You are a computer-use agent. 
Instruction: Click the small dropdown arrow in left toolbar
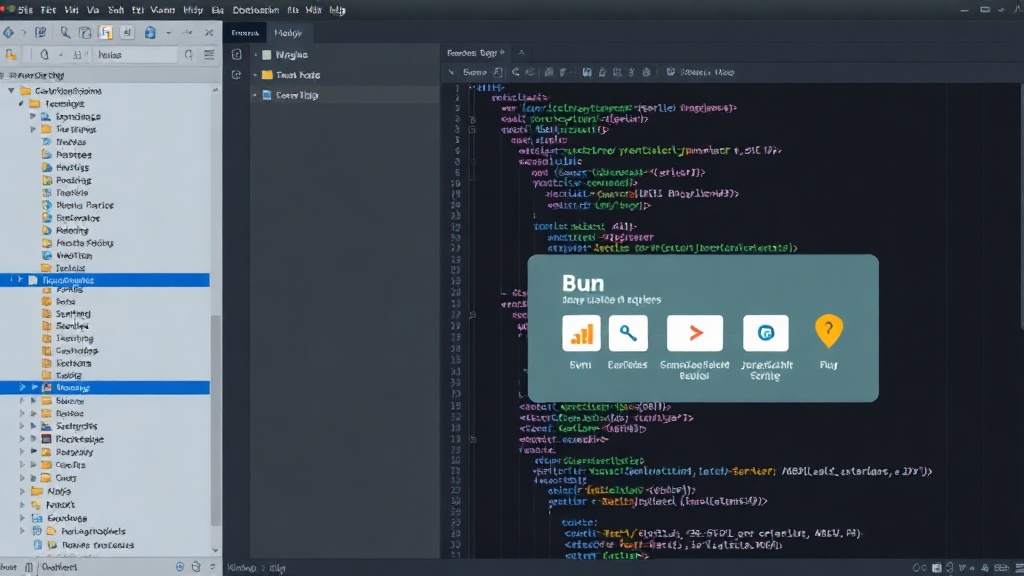click(x=168, y=32)
